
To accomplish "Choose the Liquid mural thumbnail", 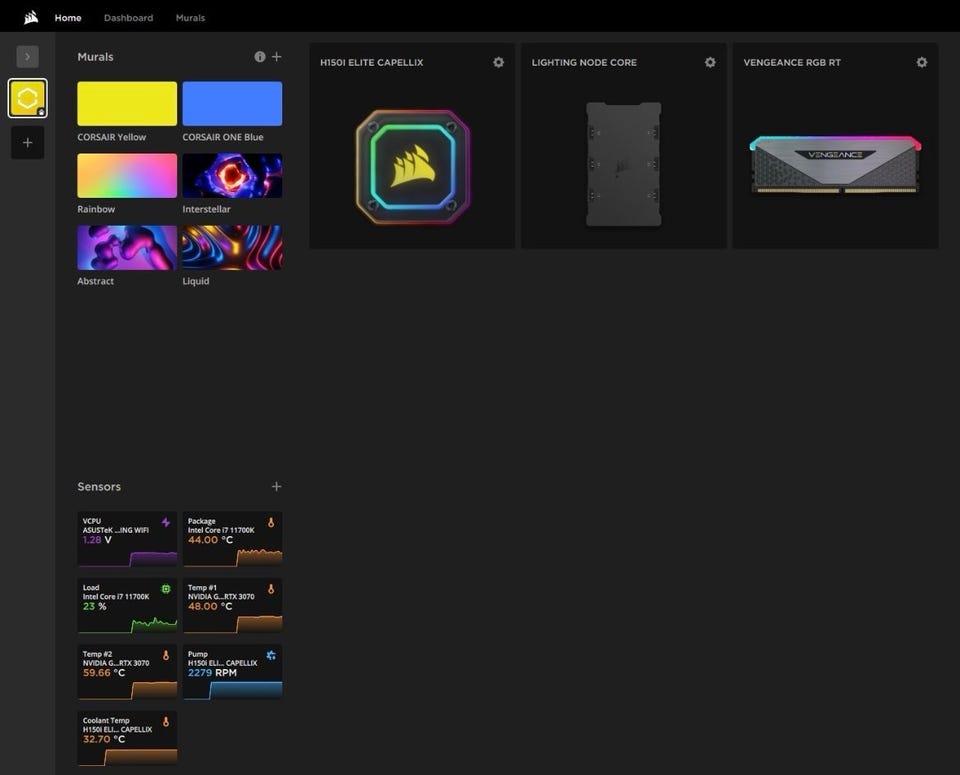I will 232,247.
